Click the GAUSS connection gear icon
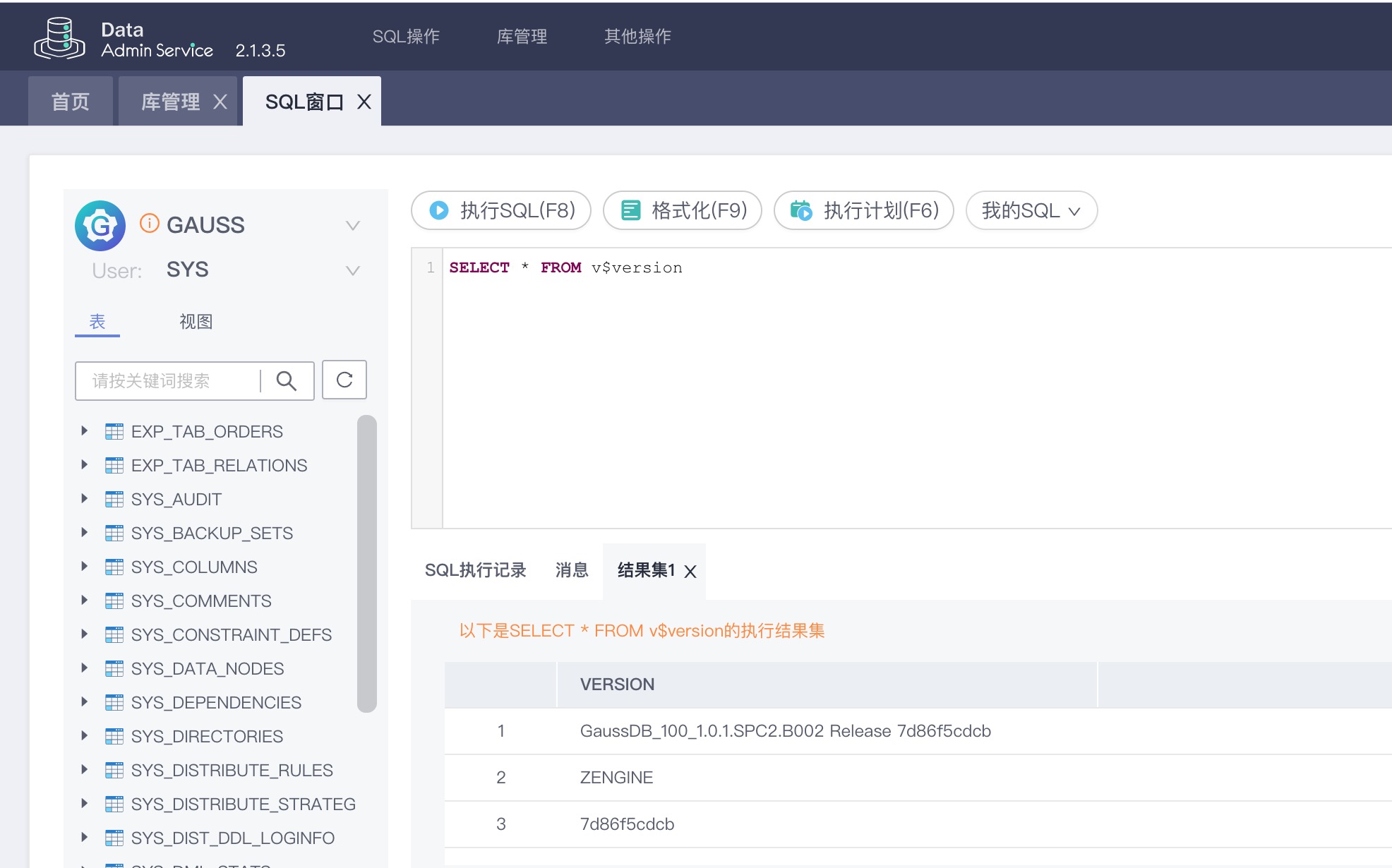Screen dimensions: 1392x868 pos(100,224)
